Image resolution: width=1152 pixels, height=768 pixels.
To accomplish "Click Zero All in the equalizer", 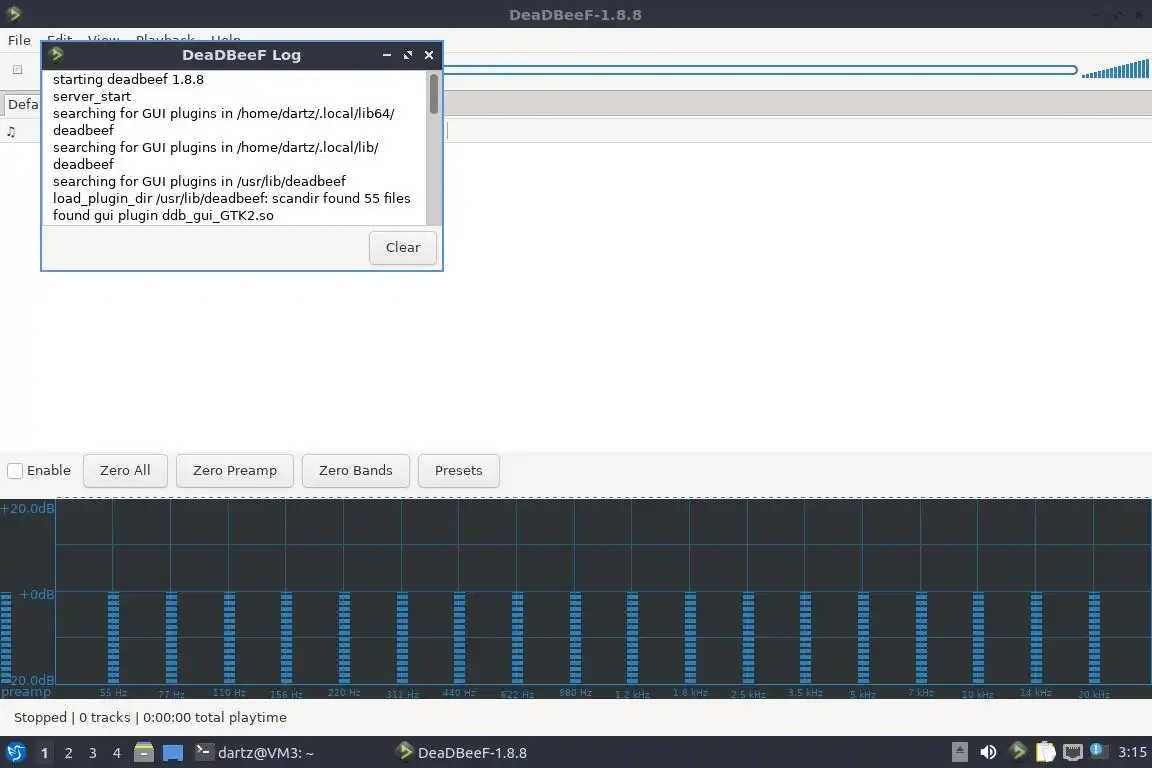I will point(125,470).
